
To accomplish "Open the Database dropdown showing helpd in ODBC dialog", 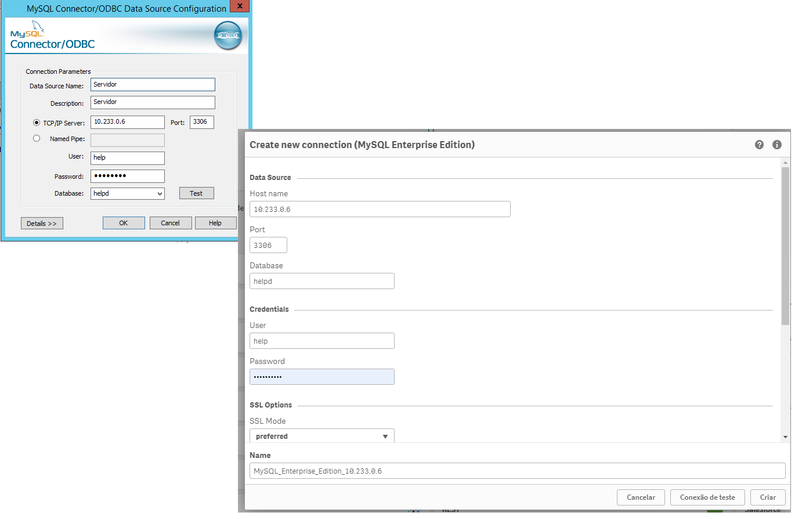I will pyautogui.click(x=127, y=193).
